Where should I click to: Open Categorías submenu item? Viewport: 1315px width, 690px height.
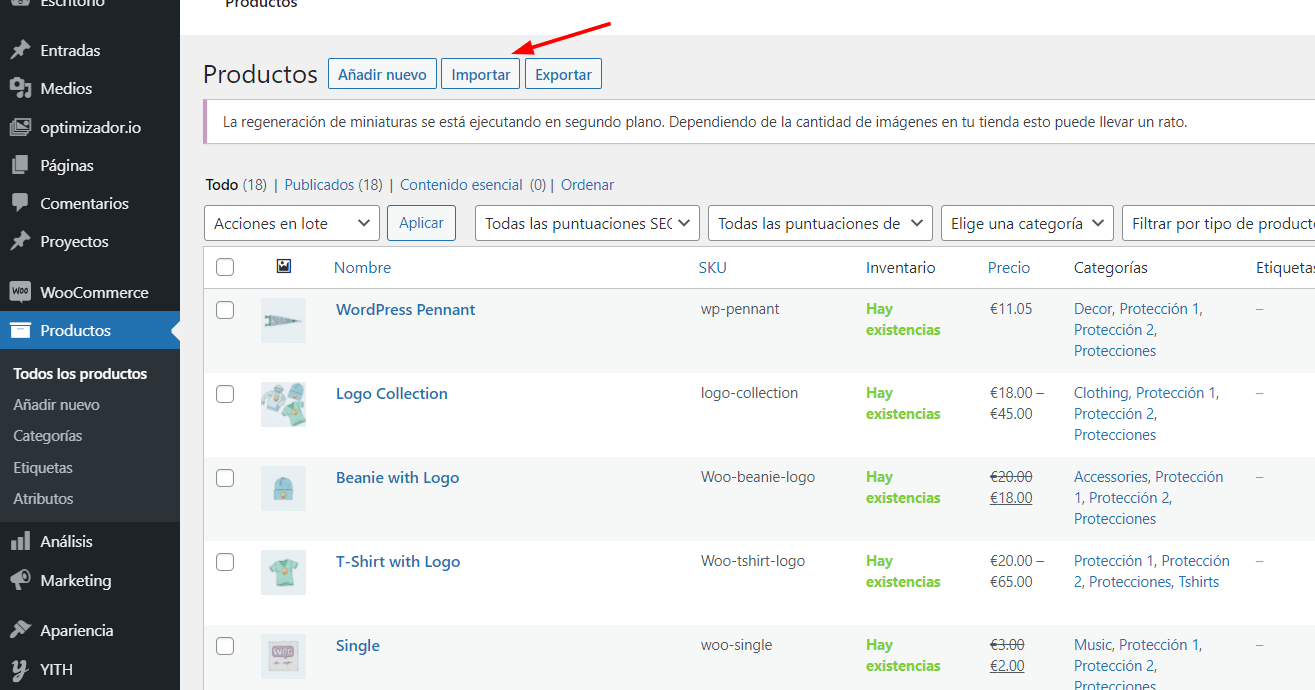pyautogui.click(x=48, y=436)
